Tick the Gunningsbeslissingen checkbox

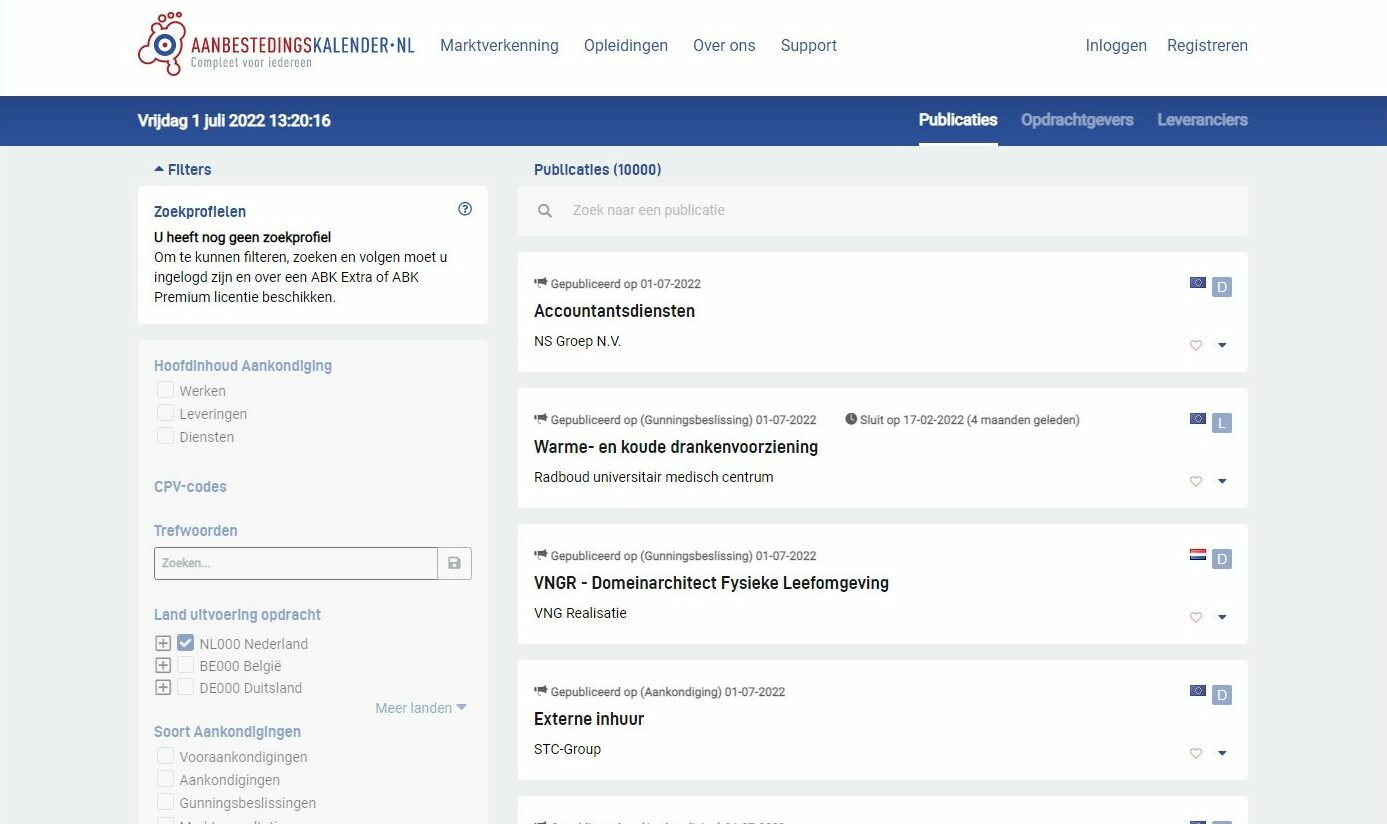pos(166,802)
